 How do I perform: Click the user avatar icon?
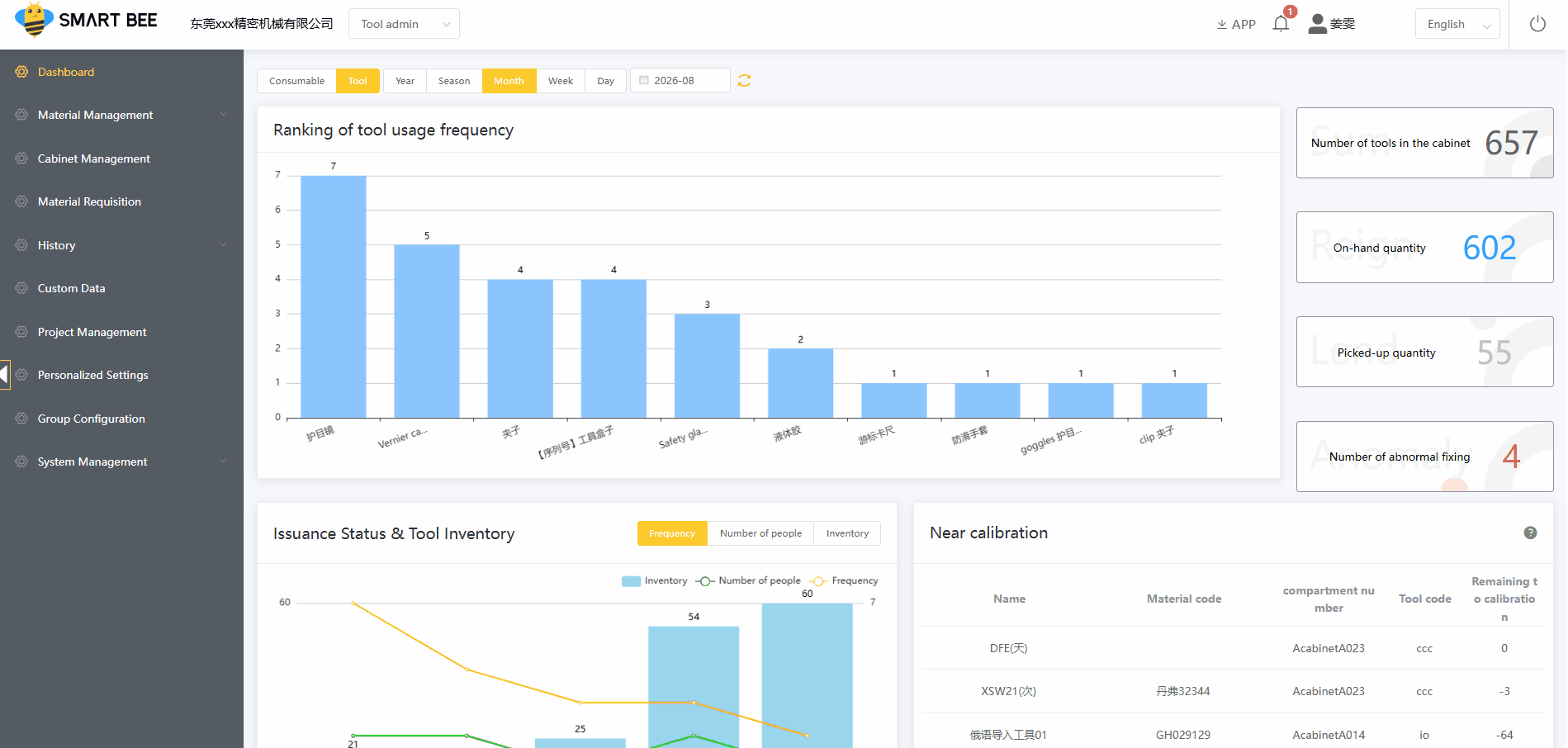1318,24
